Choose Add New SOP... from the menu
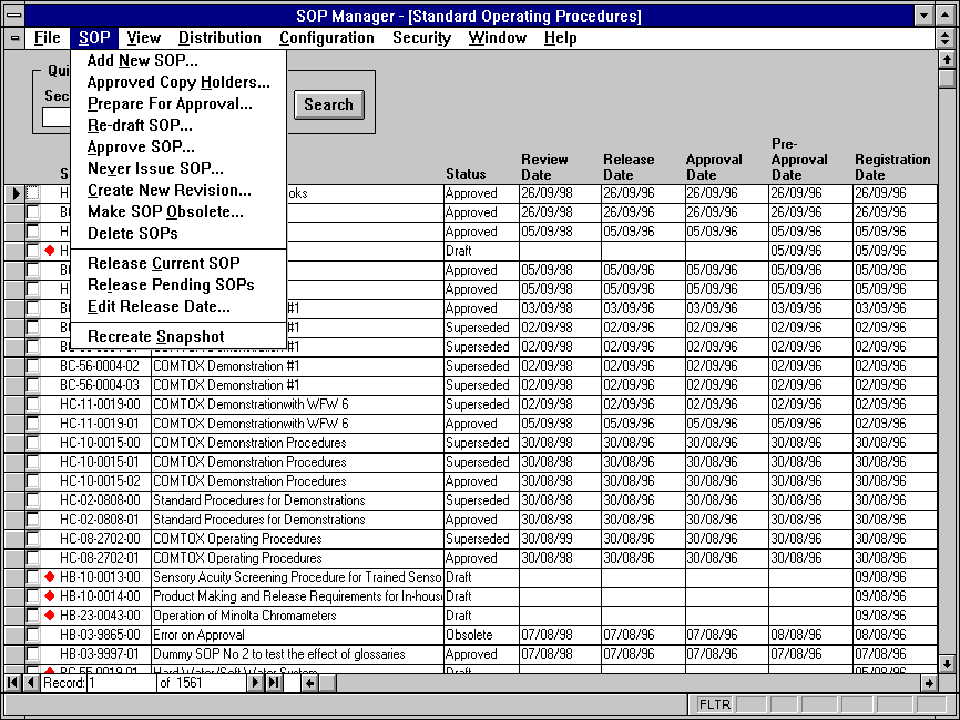 coord(179,61)
